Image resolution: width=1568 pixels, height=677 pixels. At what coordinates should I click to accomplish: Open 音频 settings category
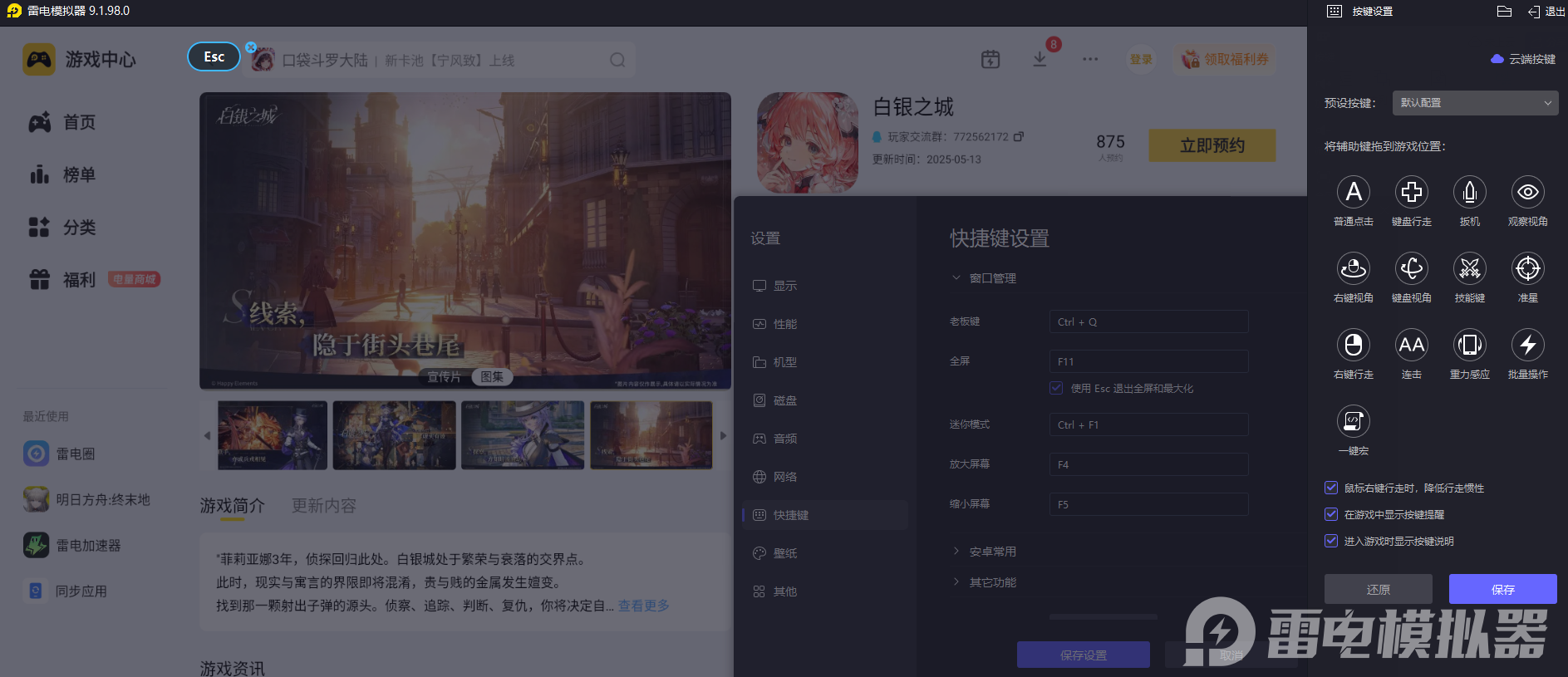824,439
